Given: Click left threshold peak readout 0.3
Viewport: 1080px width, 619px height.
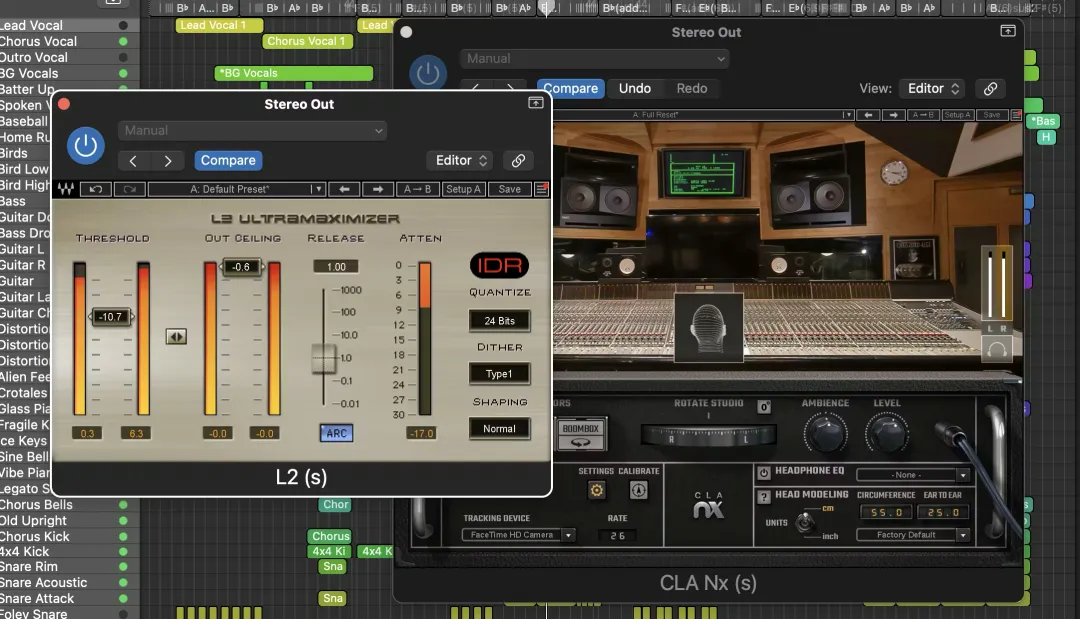Looking at the screenshot, I should [87, 434].
